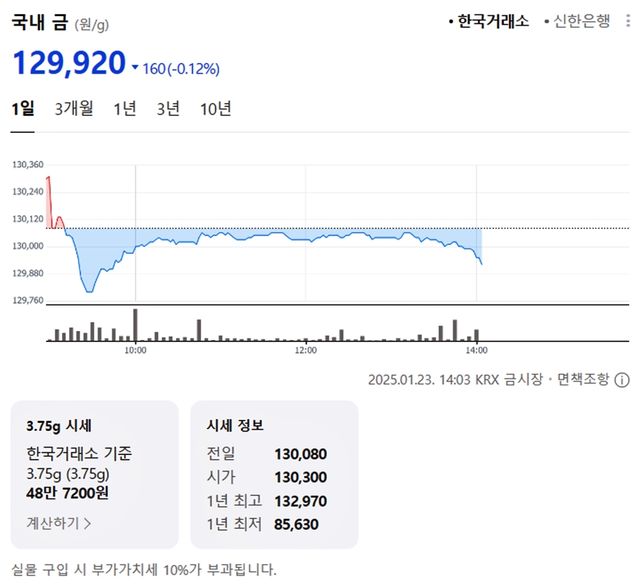The image size is (640, 586).
Task: View the 10년 chart period
Action: tap(215, 109)
